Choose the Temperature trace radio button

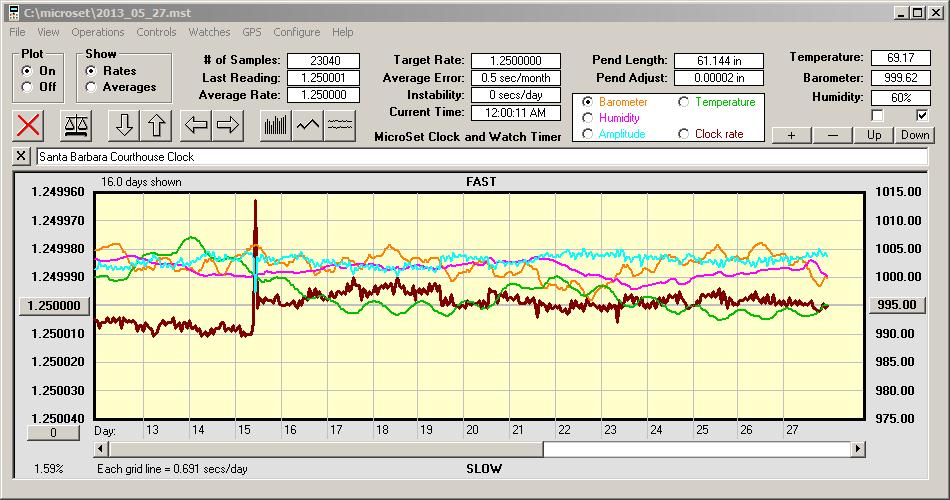click(x=684, y=102)
